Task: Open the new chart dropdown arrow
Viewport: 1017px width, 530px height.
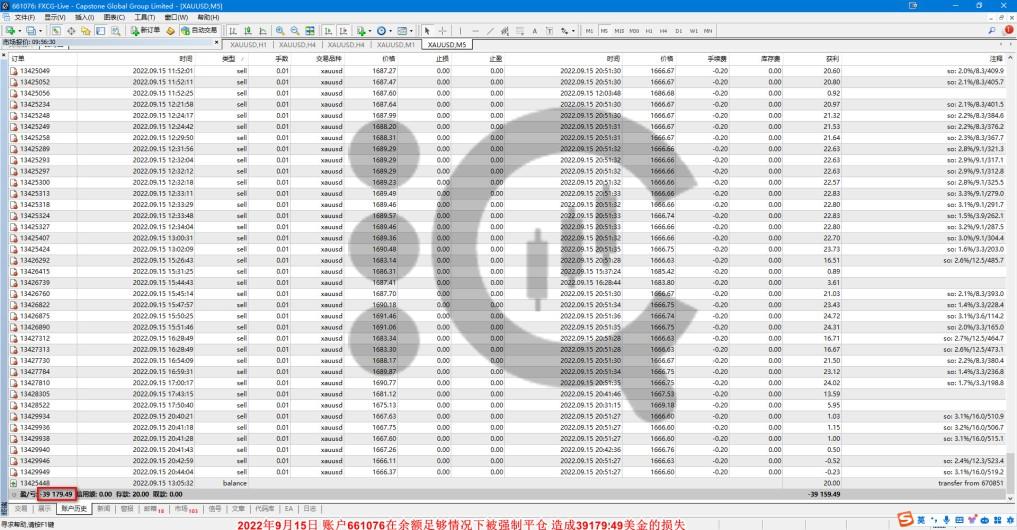Action: point(21,31)
